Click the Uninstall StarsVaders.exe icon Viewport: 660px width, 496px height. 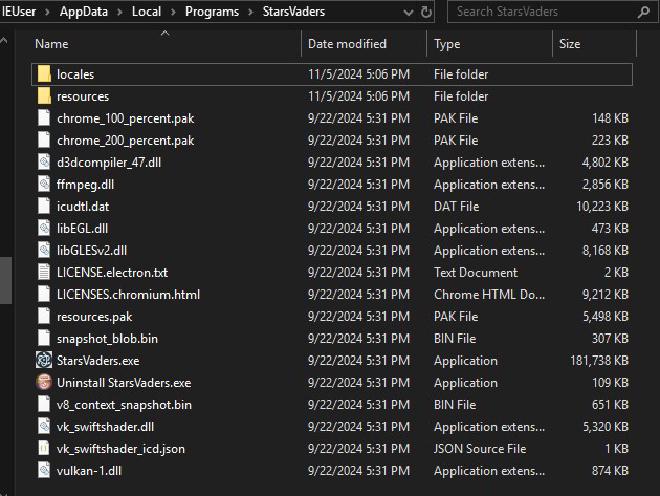coord(44,382)
